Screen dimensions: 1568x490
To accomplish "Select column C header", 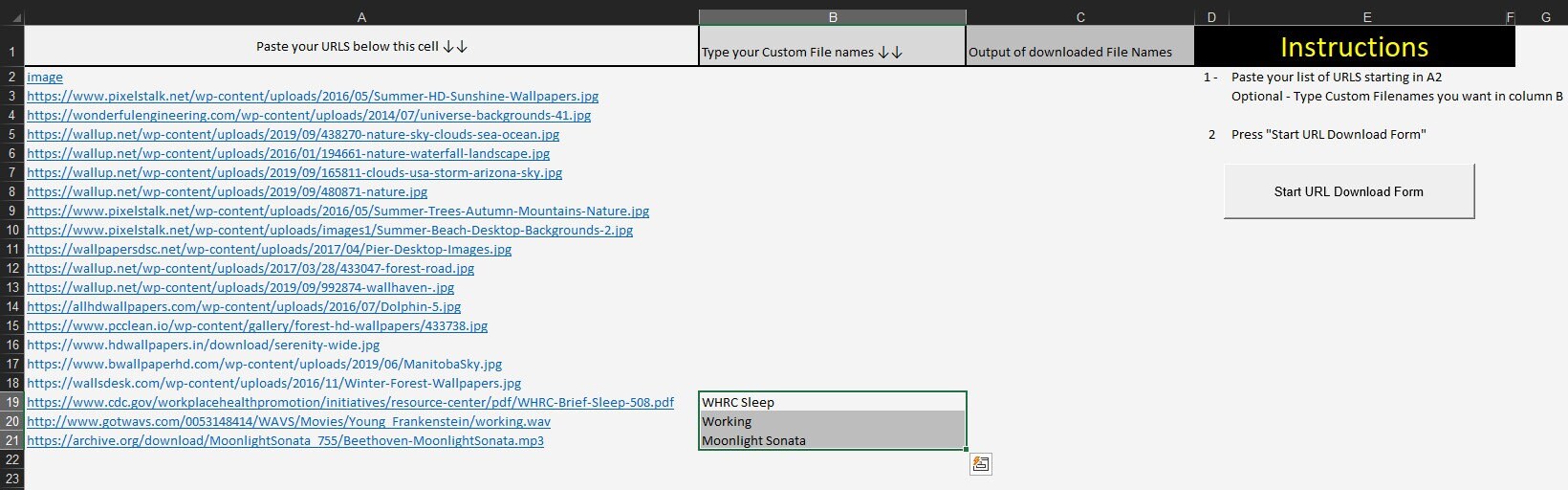I will point(1080,17).
